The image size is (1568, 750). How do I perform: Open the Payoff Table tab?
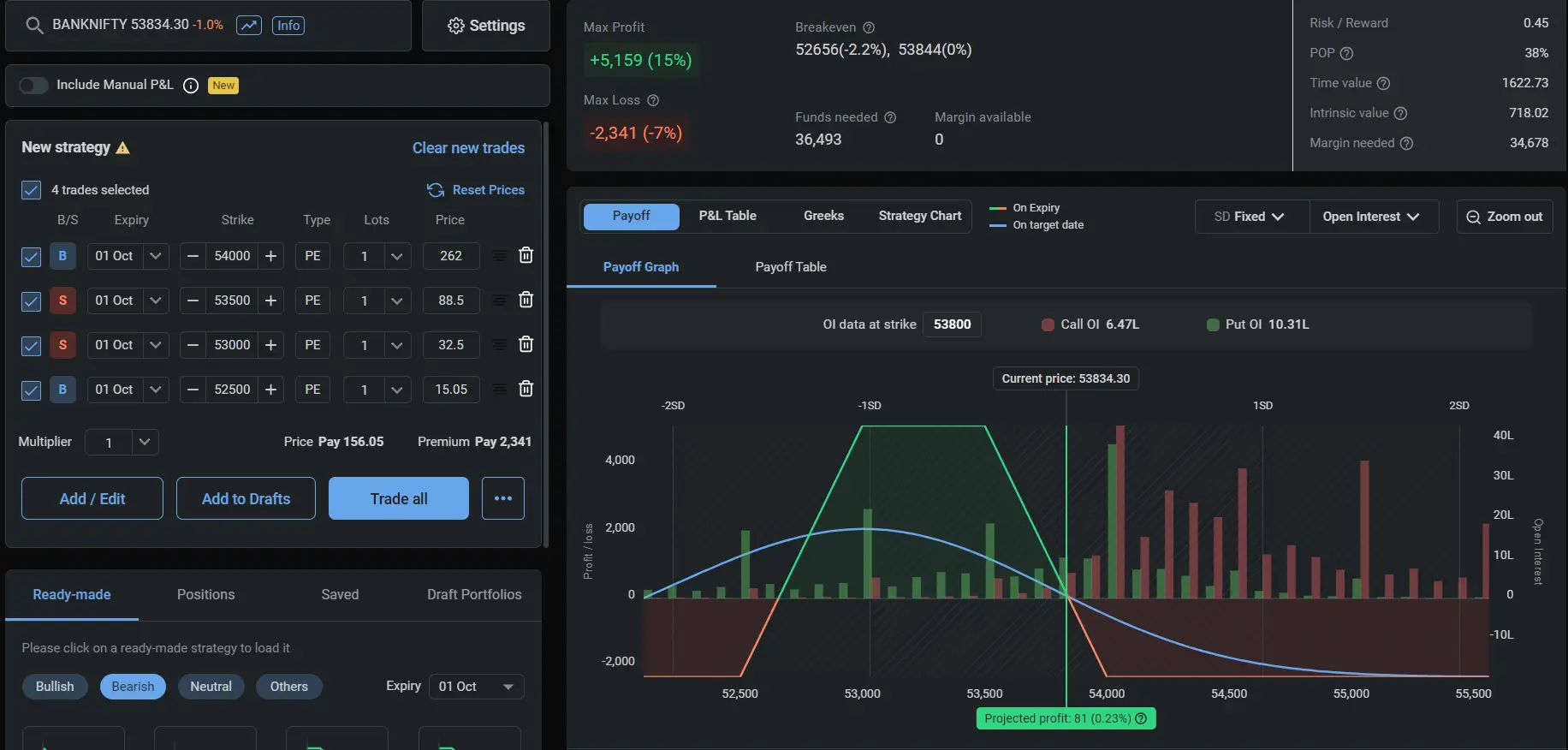[791, 267]
